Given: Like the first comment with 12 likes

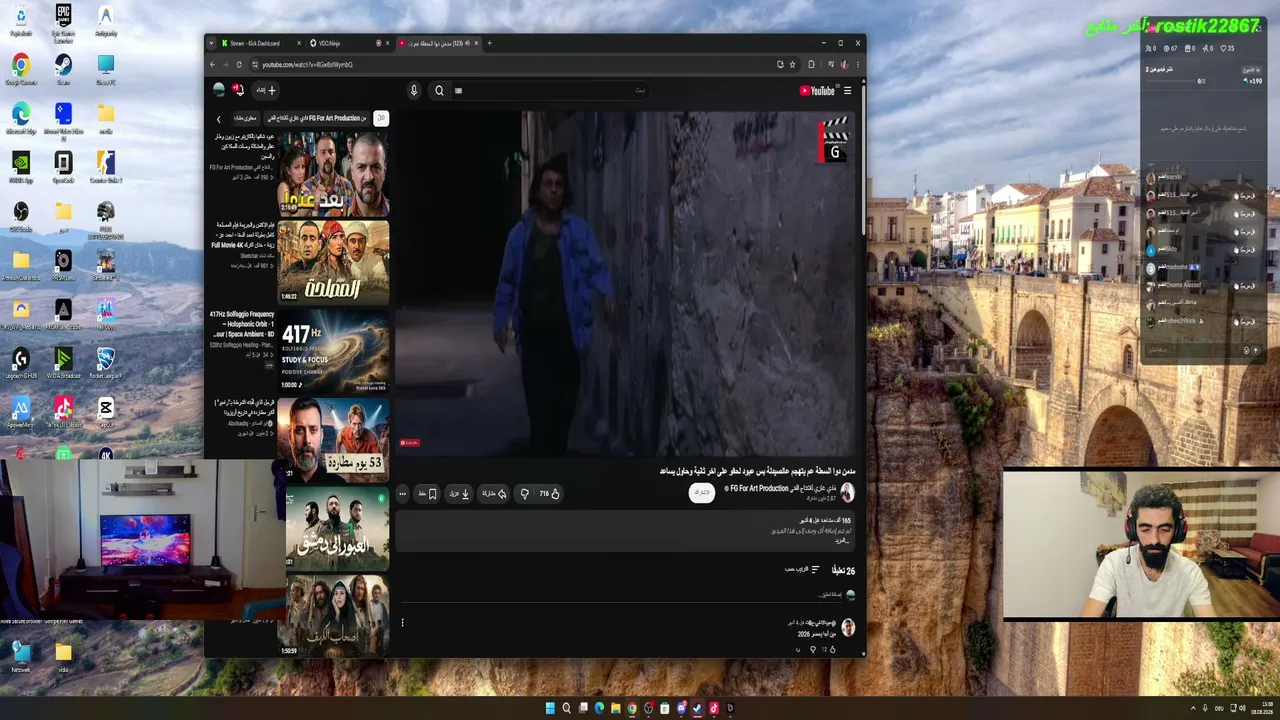Looking at the screenshot, I should (x=832, y=649).
